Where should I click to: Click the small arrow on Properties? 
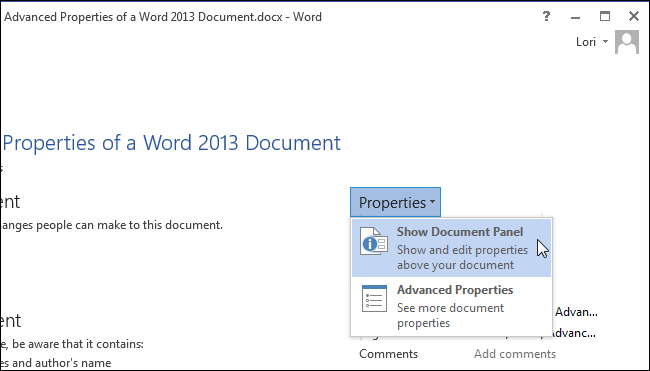click(x=432, y=202)
